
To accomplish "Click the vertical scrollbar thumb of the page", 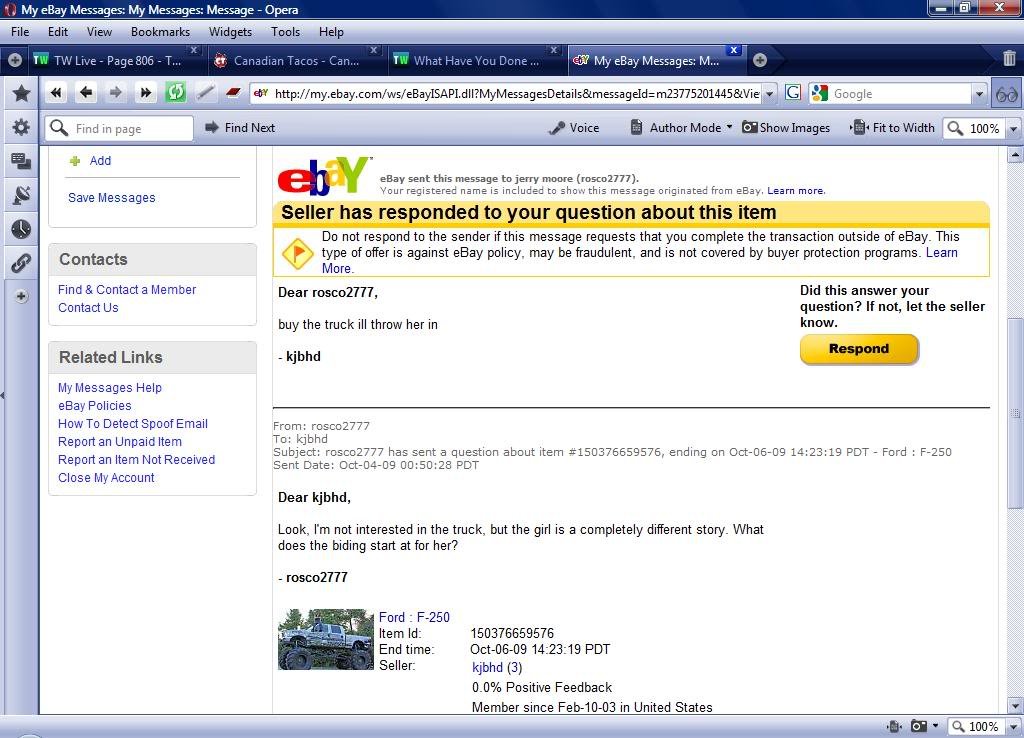I will click(x=1014, y=411).
